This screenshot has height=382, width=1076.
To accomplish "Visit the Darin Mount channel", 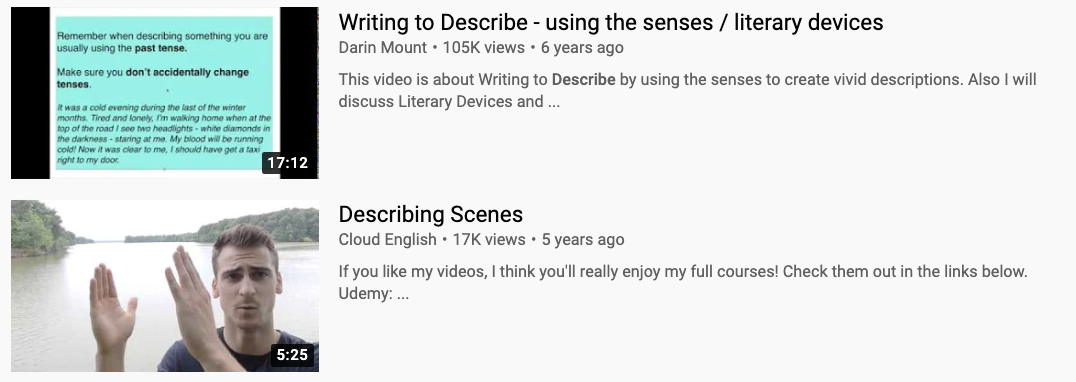I will 382,47.
